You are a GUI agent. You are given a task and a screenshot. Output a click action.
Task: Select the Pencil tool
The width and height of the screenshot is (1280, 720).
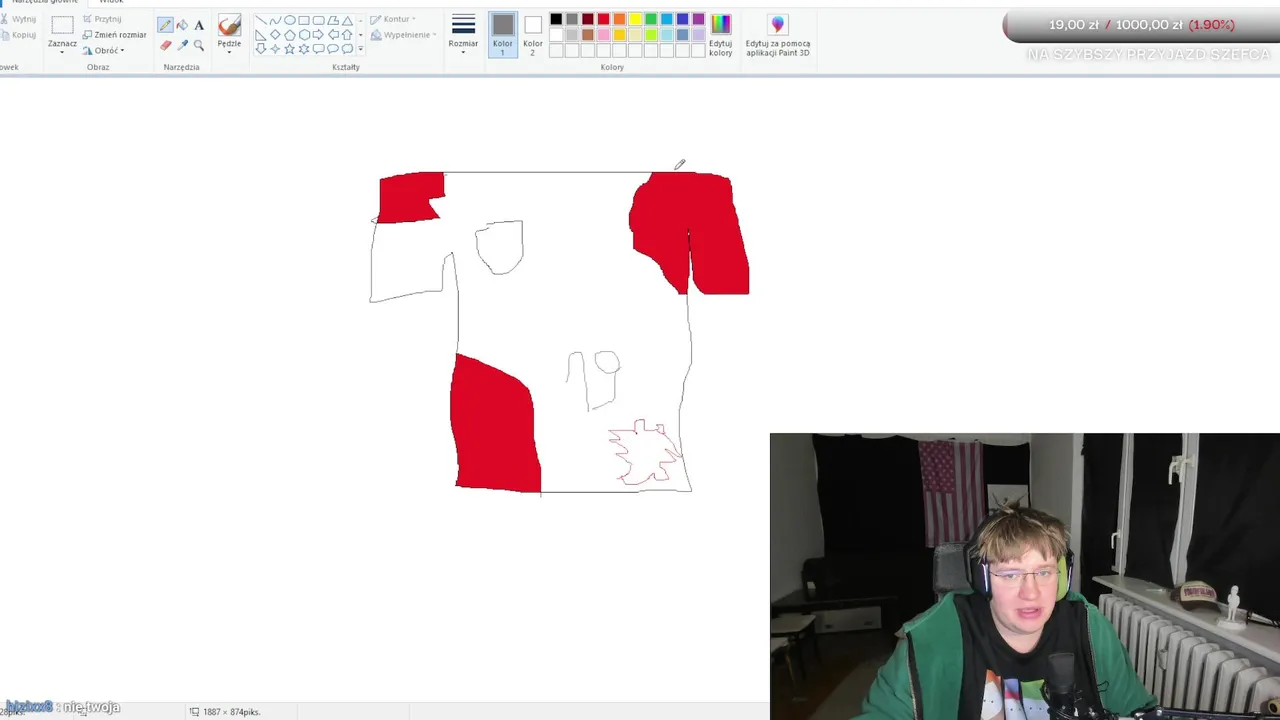click(165, 25)
